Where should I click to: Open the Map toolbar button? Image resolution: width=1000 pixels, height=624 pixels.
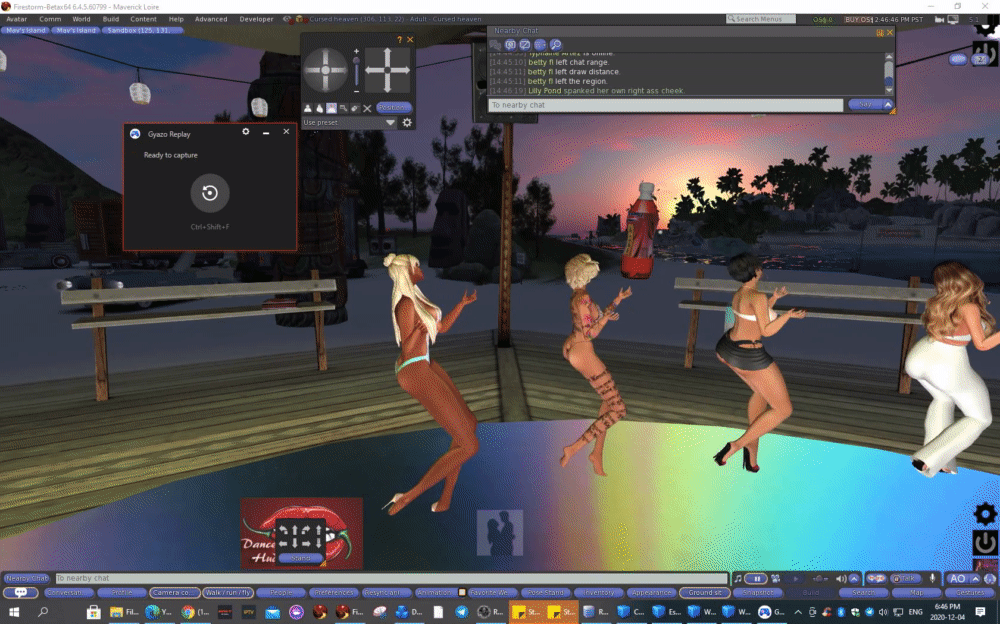(x=916, y=593)
